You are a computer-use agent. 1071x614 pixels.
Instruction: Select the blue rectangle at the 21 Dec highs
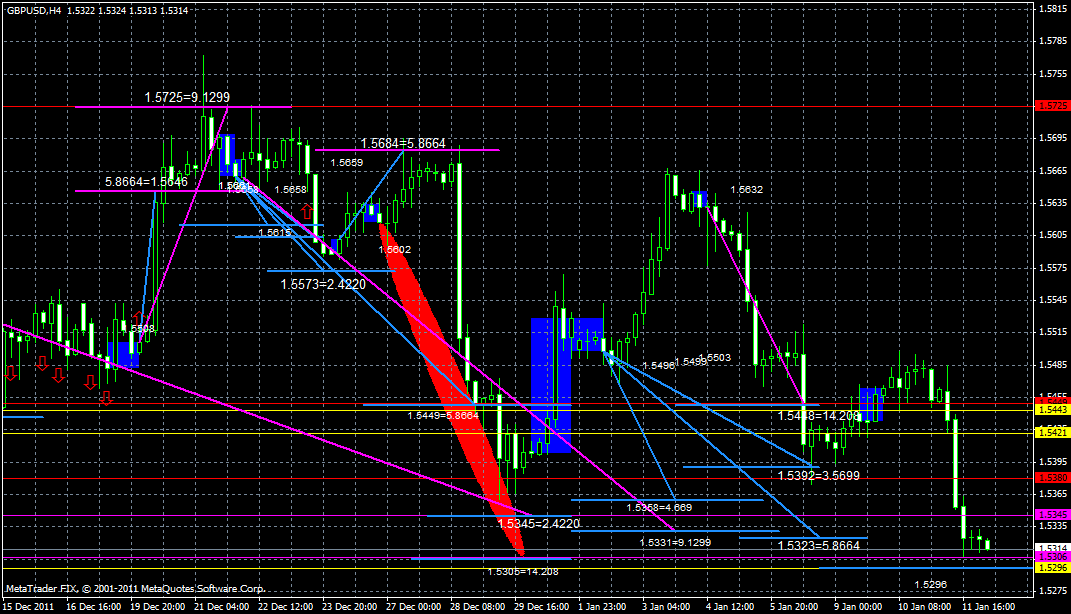tap(228, 155)
